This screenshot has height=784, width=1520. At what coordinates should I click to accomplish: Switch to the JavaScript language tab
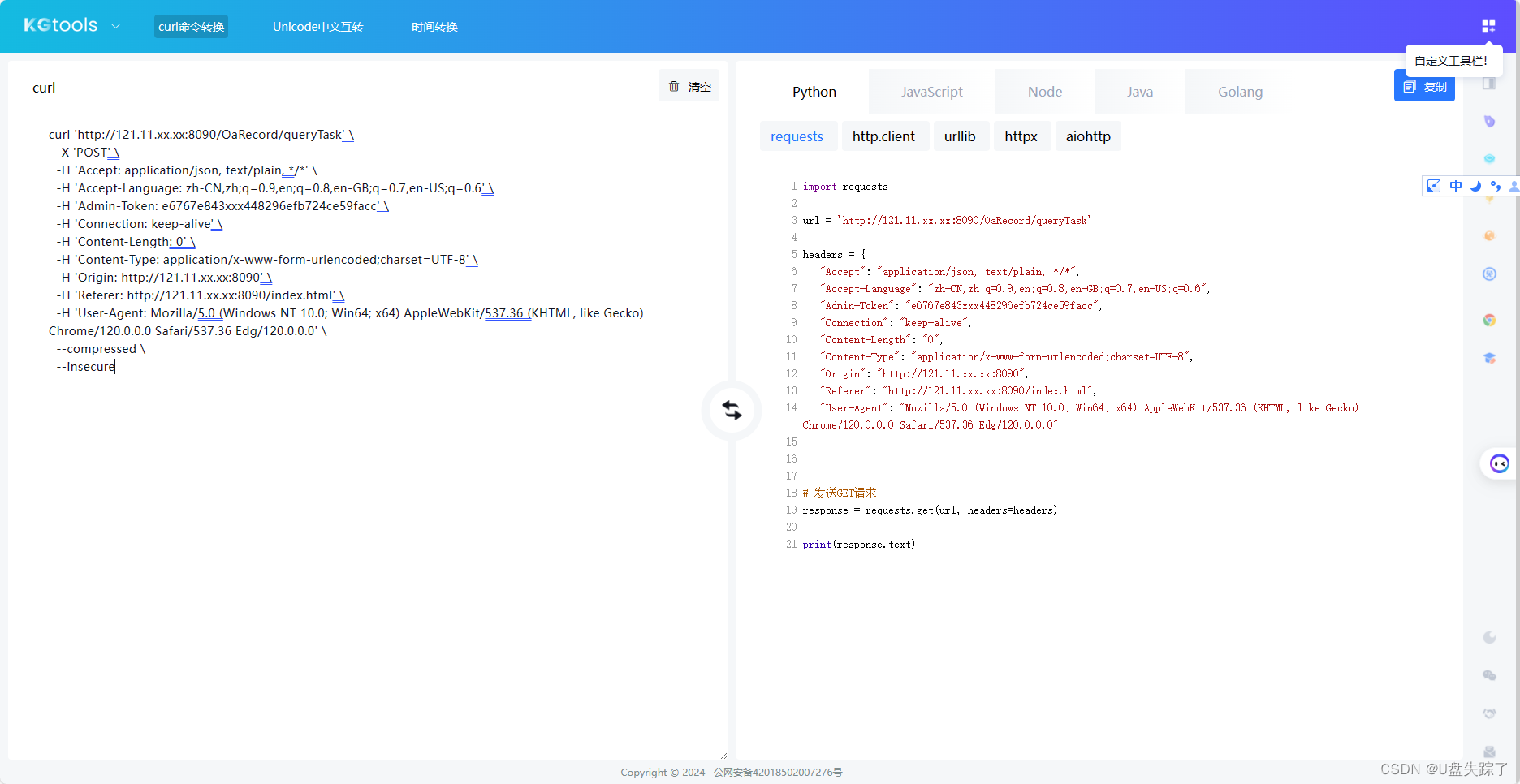pyautogui.click(x=932, y=92)
